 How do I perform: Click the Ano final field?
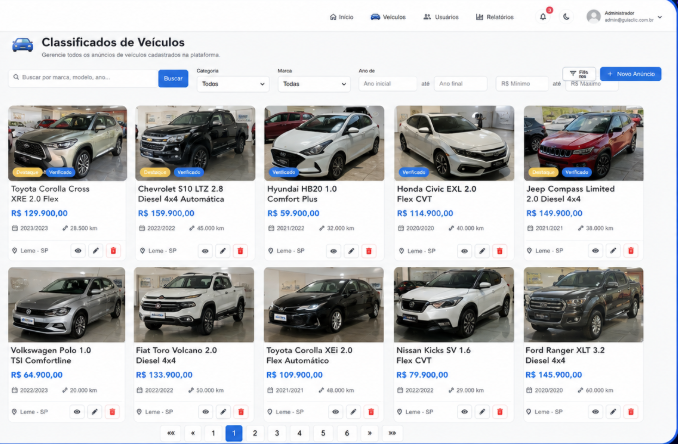[461, 83]
